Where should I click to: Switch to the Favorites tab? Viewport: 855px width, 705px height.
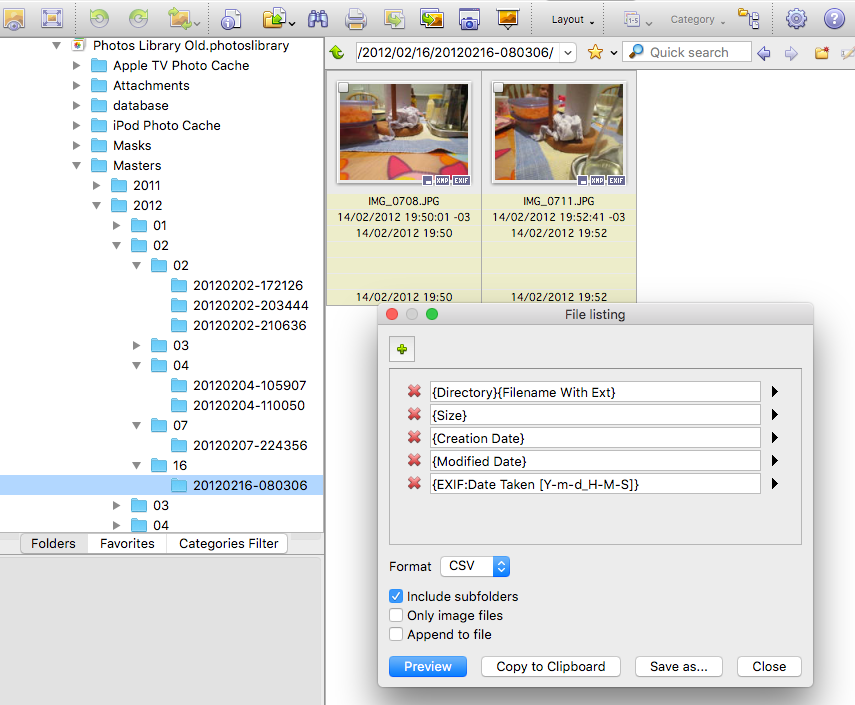tap(127, 544)
